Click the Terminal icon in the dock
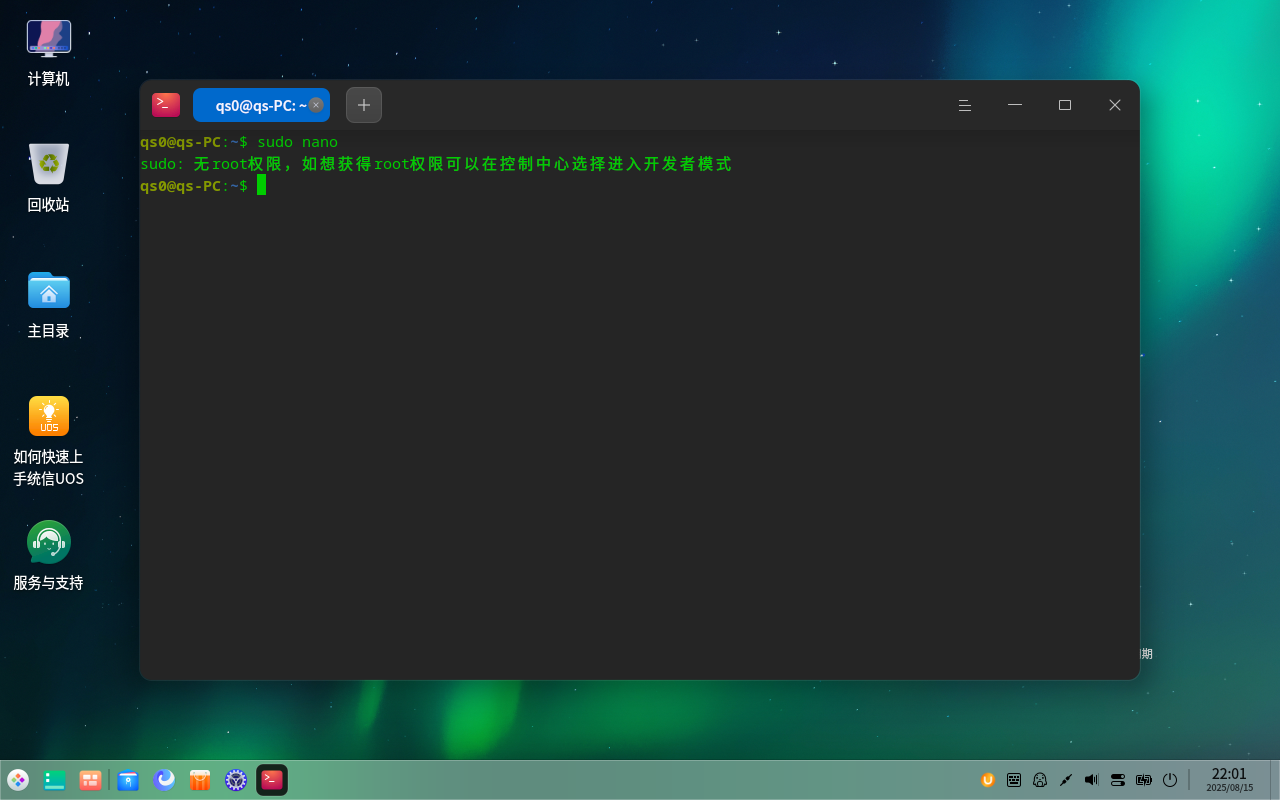The height and width of the screenshot is (800, 1280). (x=272, y=780)
